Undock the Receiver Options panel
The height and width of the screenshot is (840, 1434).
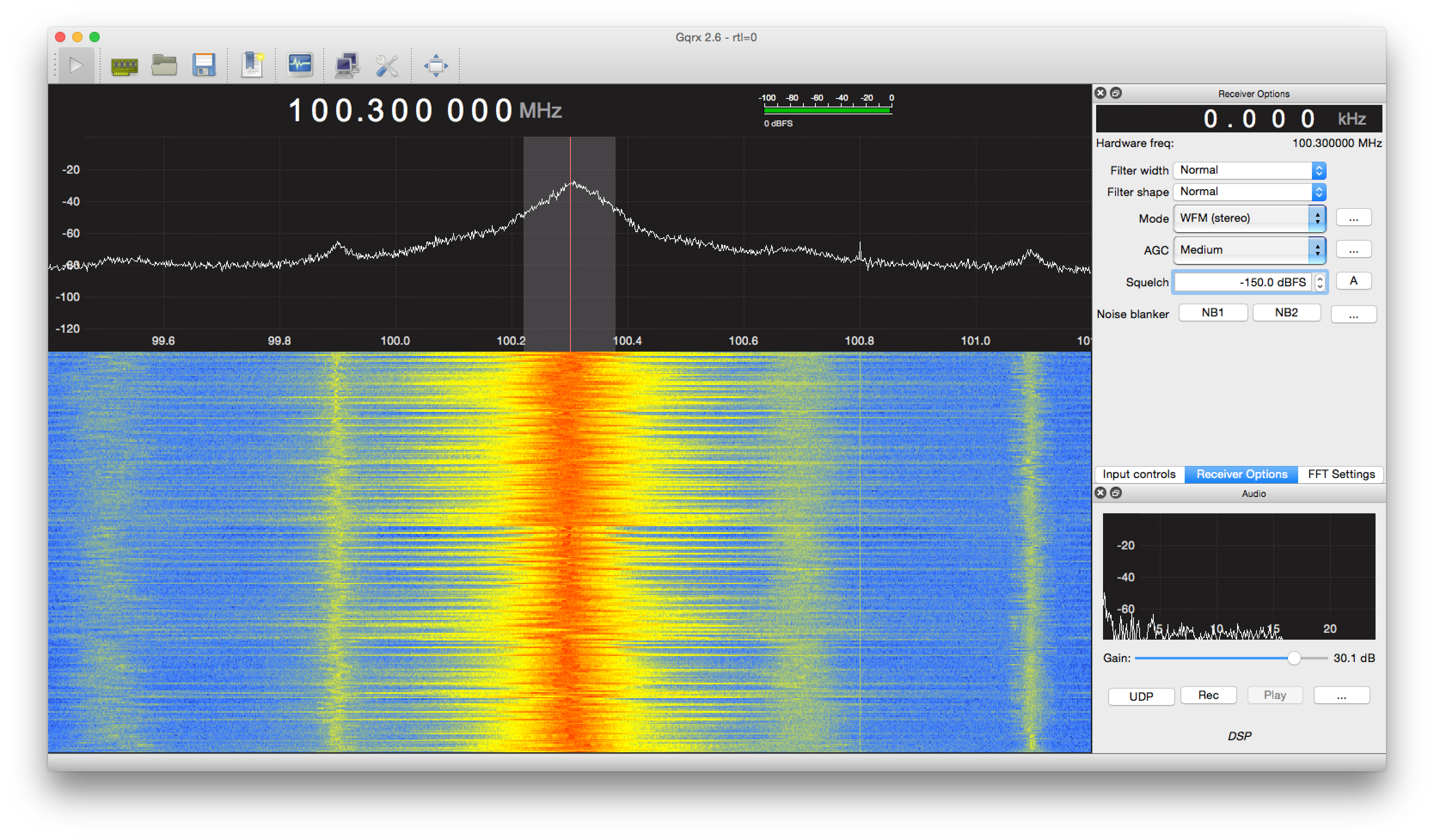coord(1116,93)
